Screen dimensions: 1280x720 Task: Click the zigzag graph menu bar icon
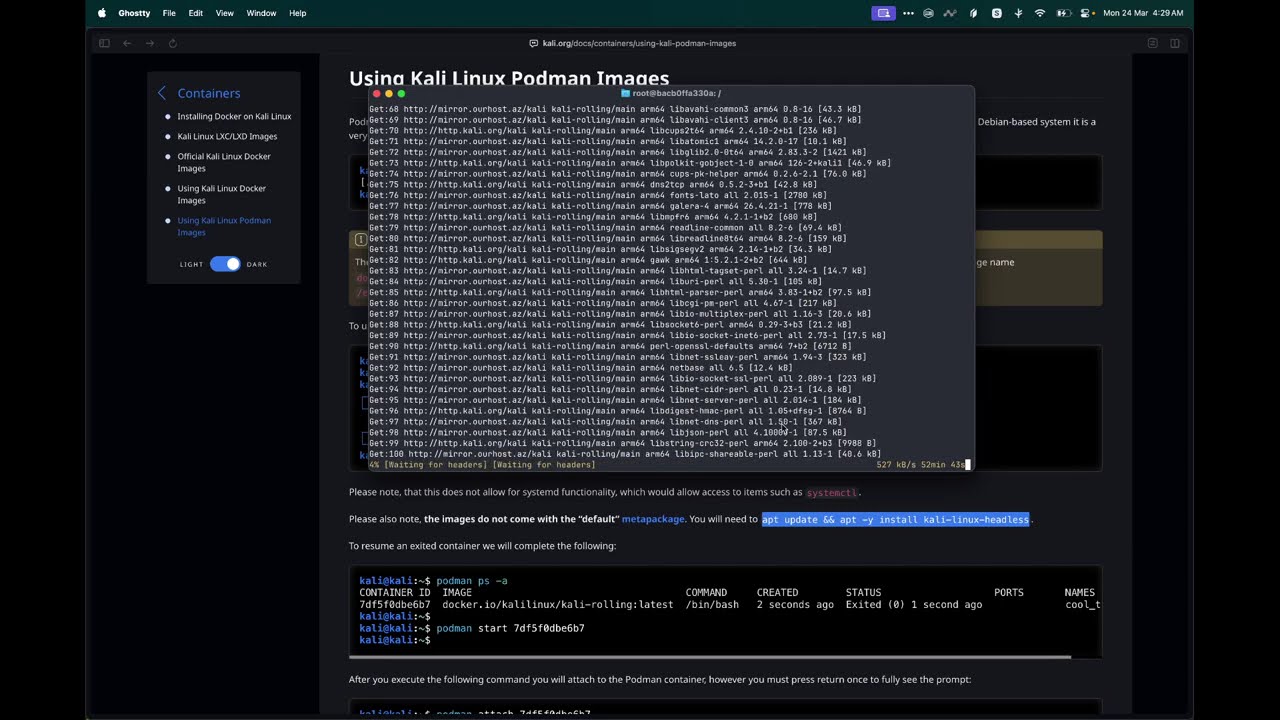pyautogui.click(x=950, y=13)
